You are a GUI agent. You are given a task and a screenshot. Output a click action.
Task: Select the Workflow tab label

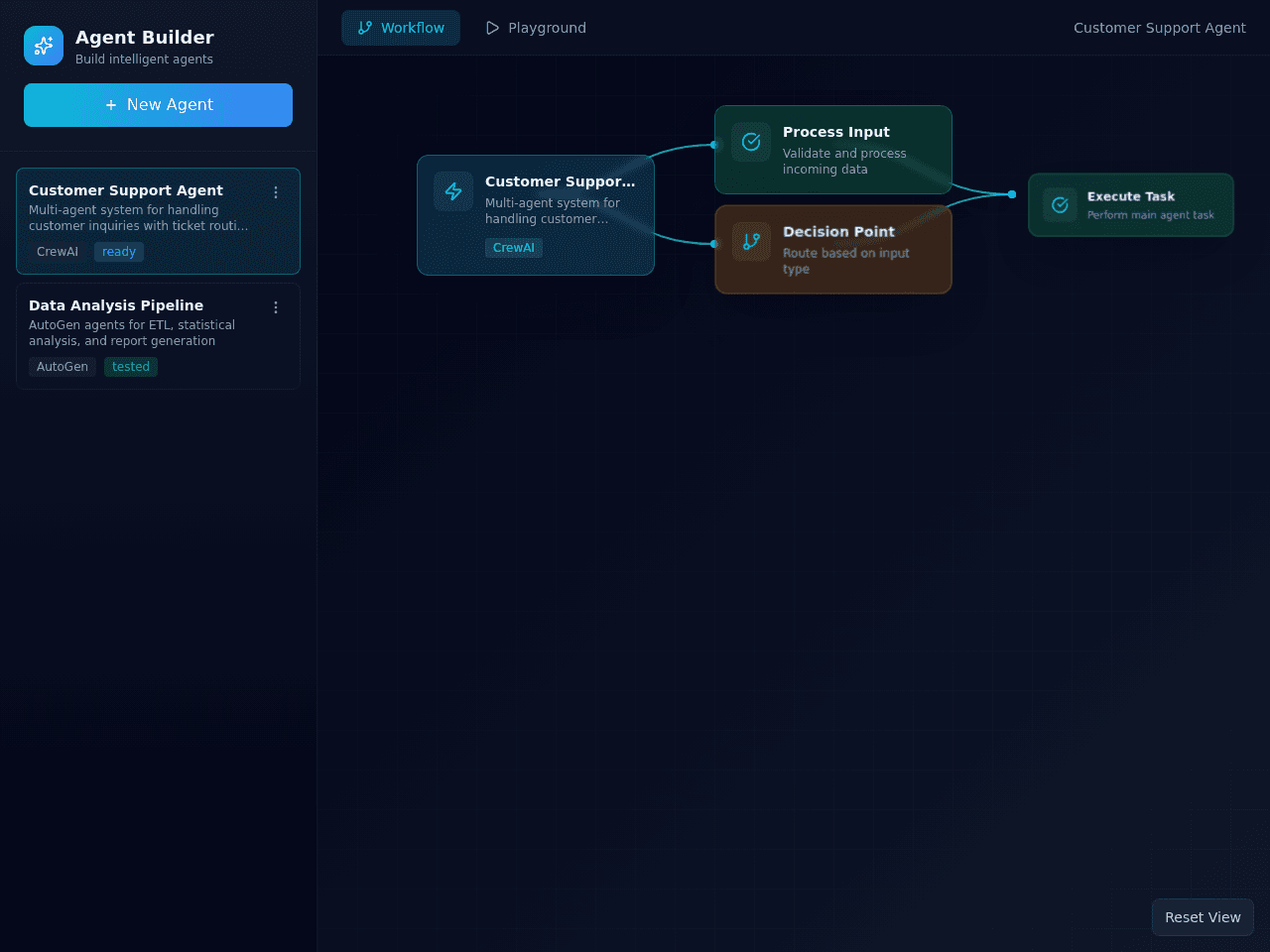pyautogui.click(x=413, y=28)
